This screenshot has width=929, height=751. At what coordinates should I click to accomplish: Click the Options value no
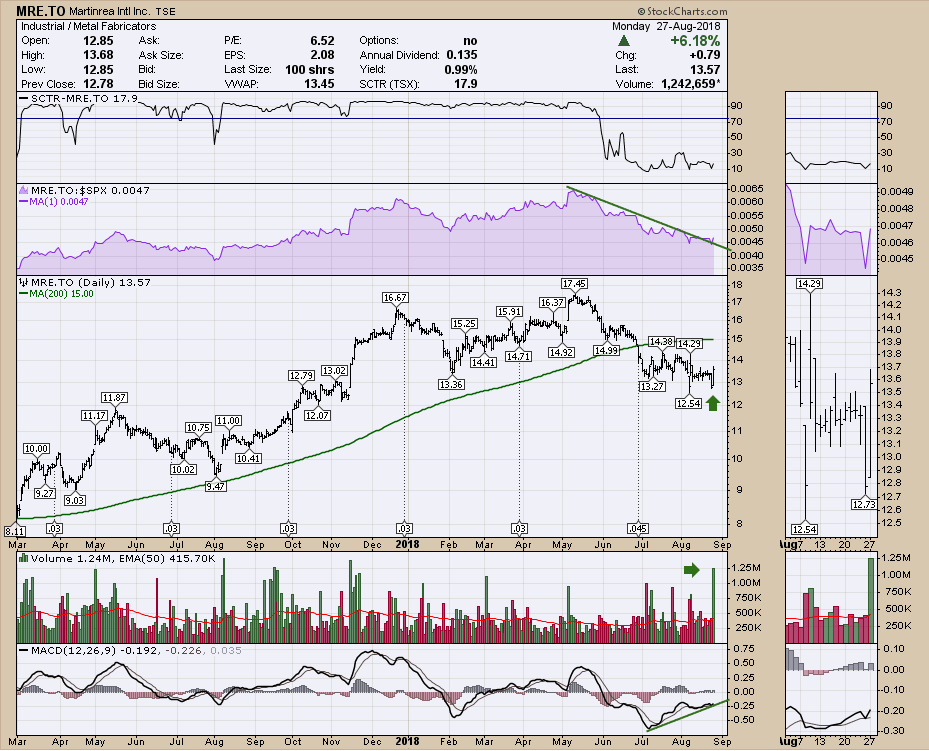click(x=470, y=41)
